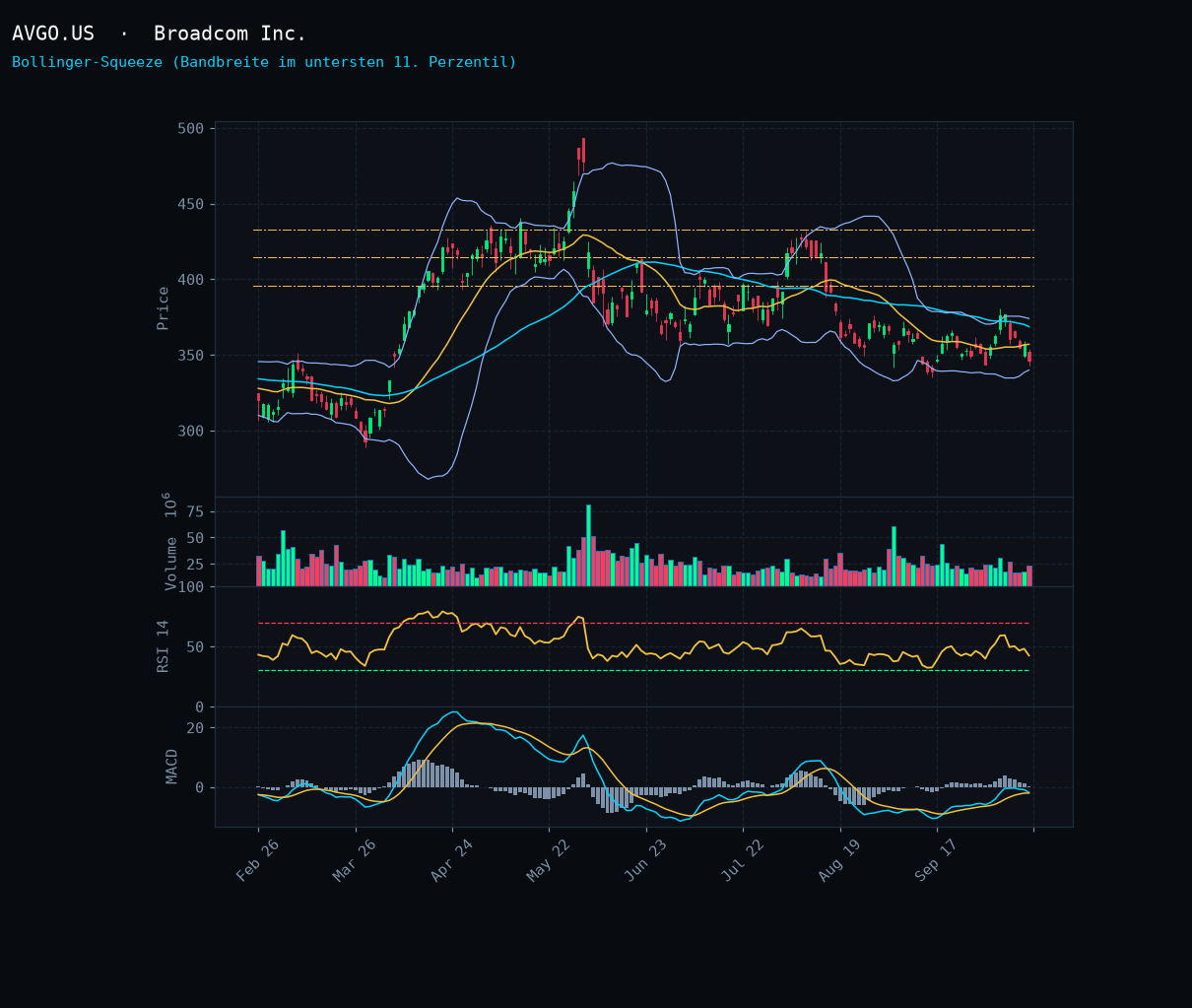Click the 'Sep 17' date label
1192x1008 pixels.
(x=935, y=859)
